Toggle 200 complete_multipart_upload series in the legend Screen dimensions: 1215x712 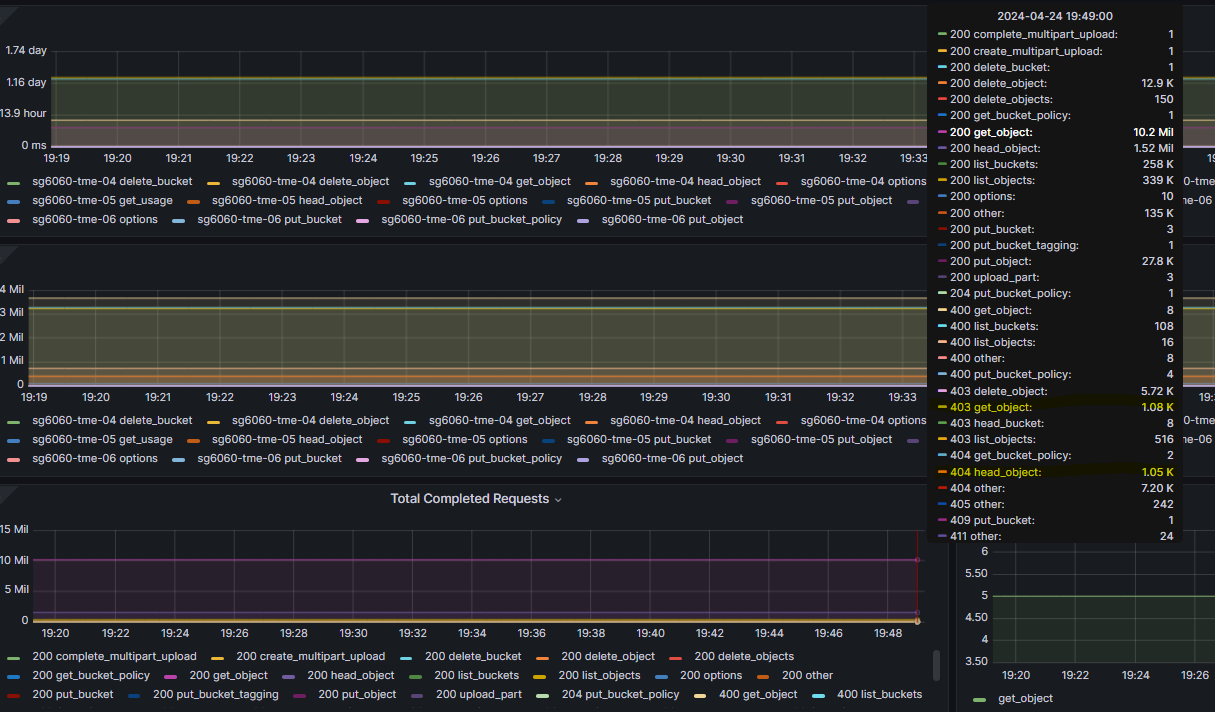click(x=114, y=656)
